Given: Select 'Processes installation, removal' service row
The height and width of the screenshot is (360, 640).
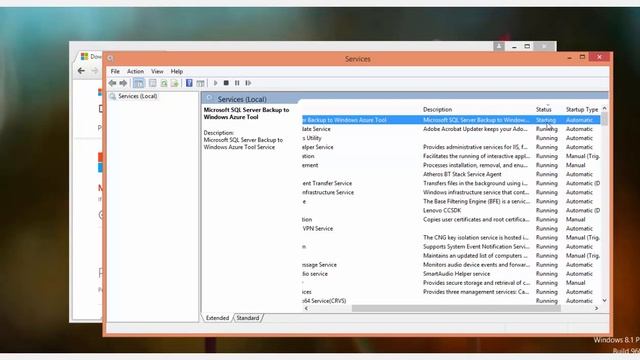Looking at the screenshot, I should pyautogui.click(x=451, y=165).
